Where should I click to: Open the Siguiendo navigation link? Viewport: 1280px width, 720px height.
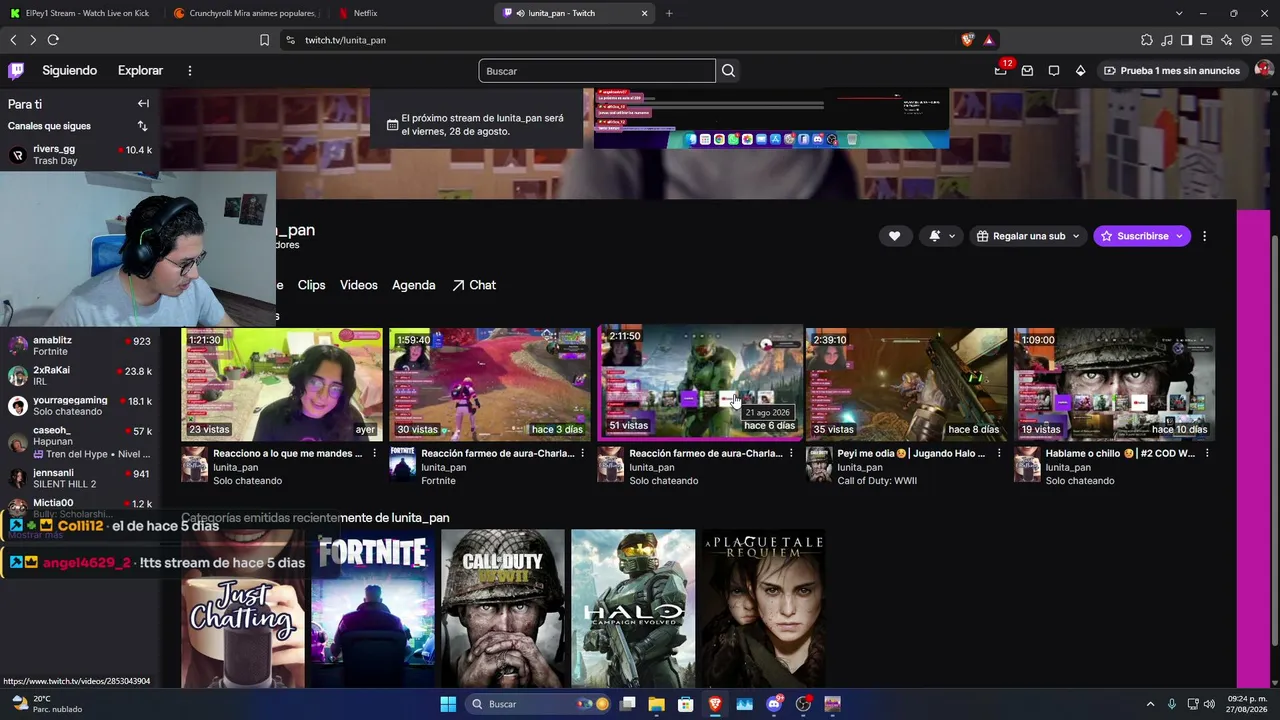tap(70, 71)
